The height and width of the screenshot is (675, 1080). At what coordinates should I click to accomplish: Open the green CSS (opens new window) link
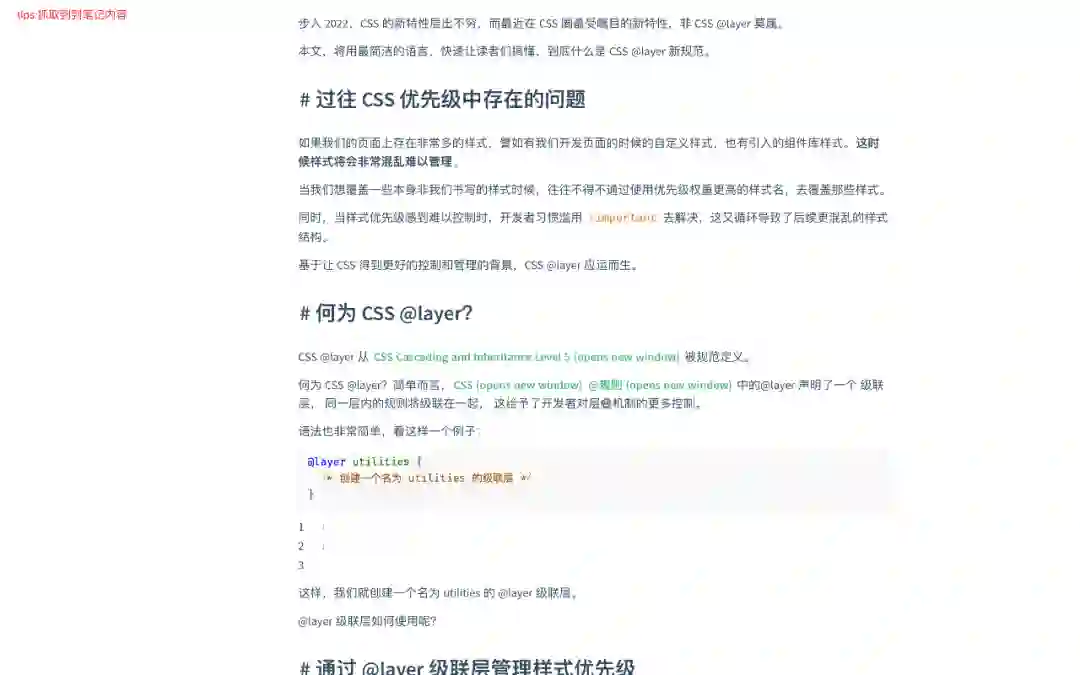pyautogui.click(x=517, y=385)
